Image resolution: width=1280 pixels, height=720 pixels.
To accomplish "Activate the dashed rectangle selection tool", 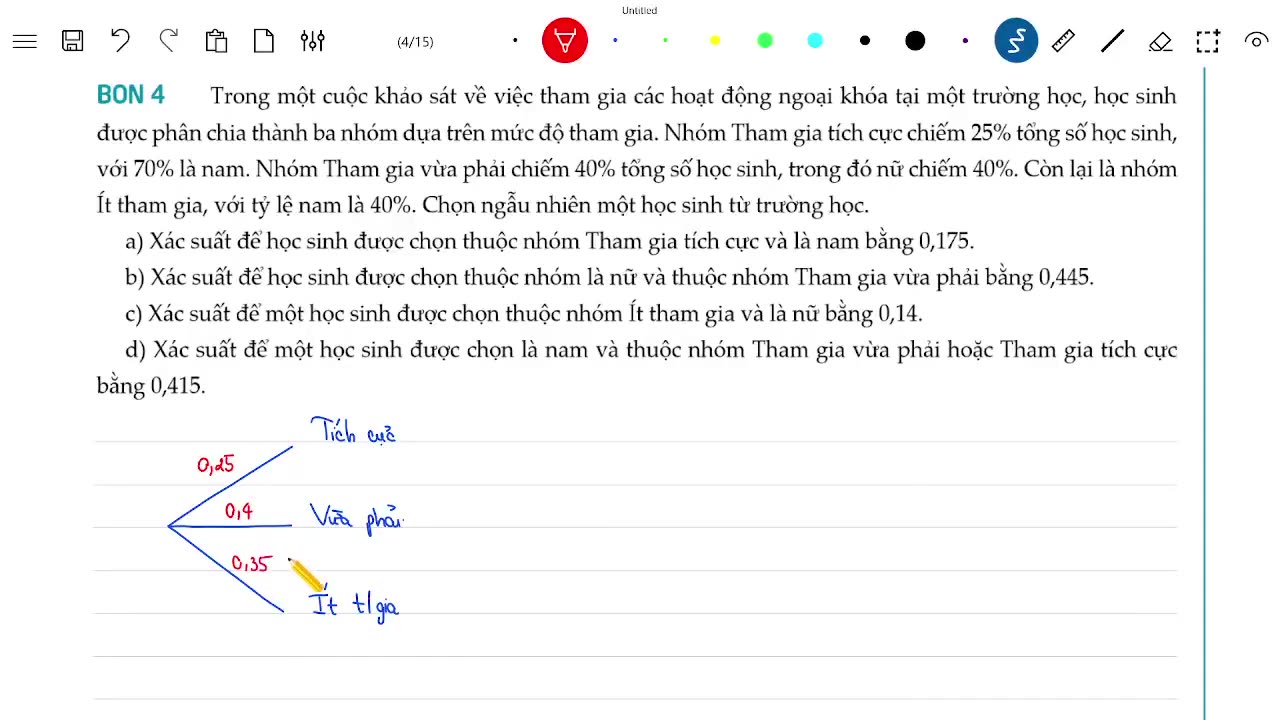I will point(1208,41).
